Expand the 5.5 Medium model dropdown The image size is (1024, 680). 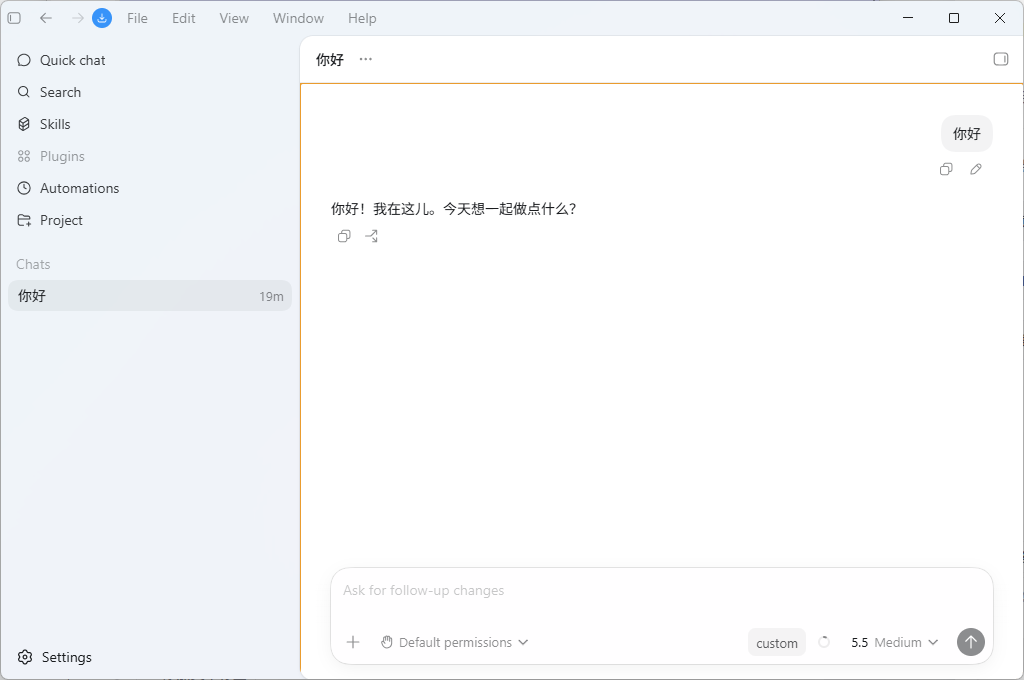pos(894,642)
